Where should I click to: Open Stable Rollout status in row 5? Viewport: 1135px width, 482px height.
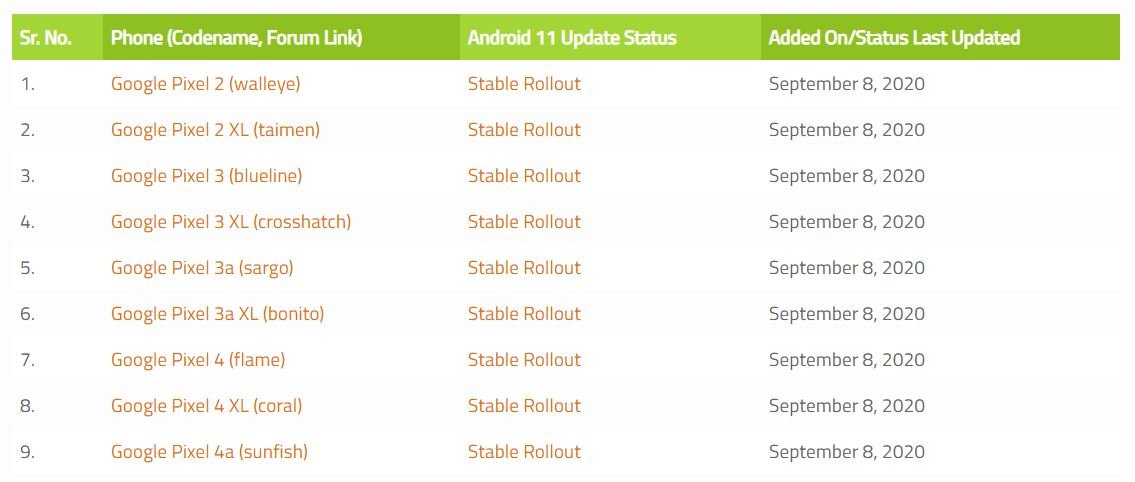(524, 268)
